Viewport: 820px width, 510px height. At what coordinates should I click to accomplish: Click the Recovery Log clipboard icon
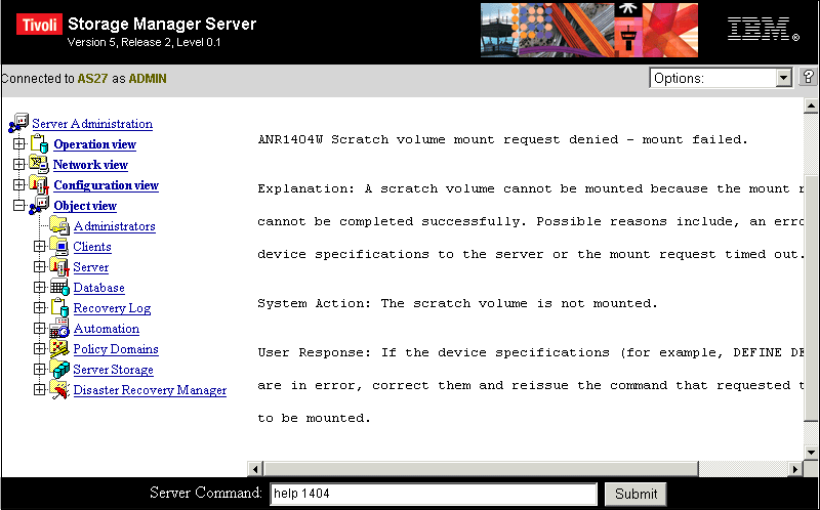[60, 307]
